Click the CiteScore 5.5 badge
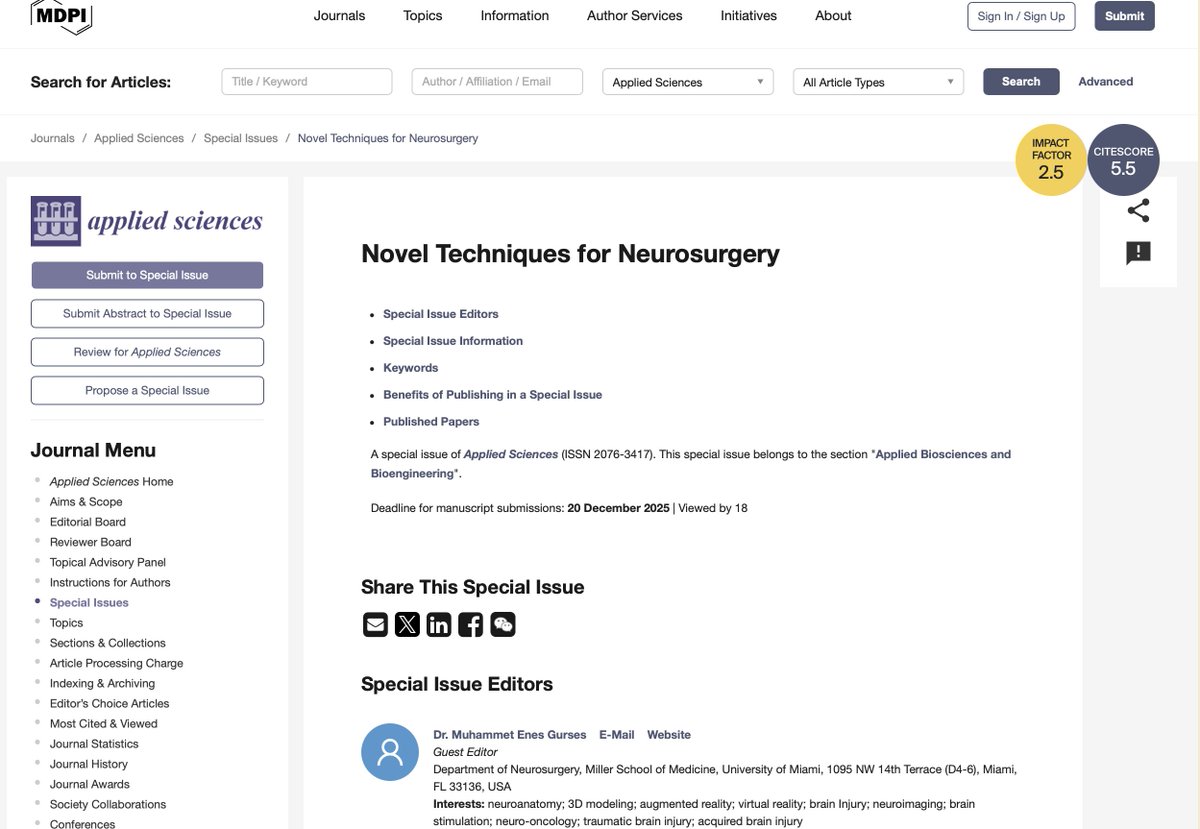 [1123, 160]
